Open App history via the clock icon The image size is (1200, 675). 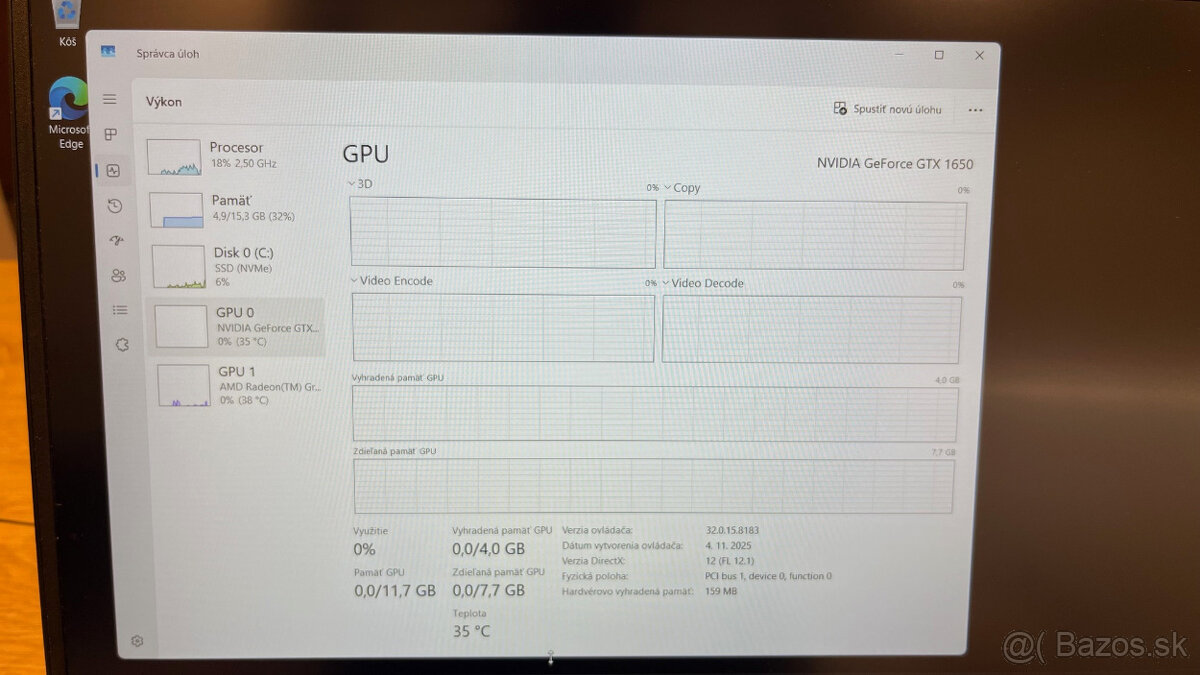pos(113,205)
